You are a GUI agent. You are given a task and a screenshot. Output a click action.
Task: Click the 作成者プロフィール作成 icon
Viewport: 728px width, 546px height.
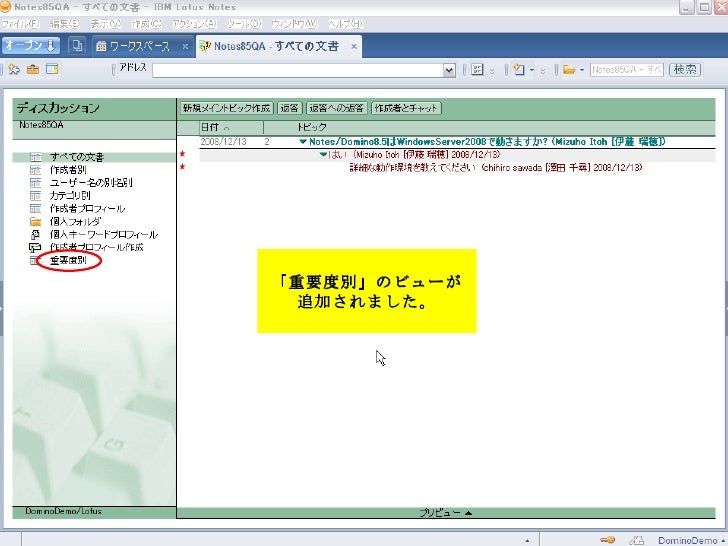point(35,247)
